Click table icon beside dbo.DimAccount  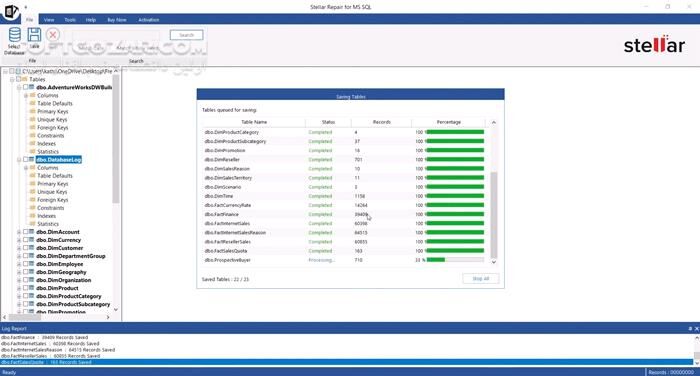click(x=32, y=232)
